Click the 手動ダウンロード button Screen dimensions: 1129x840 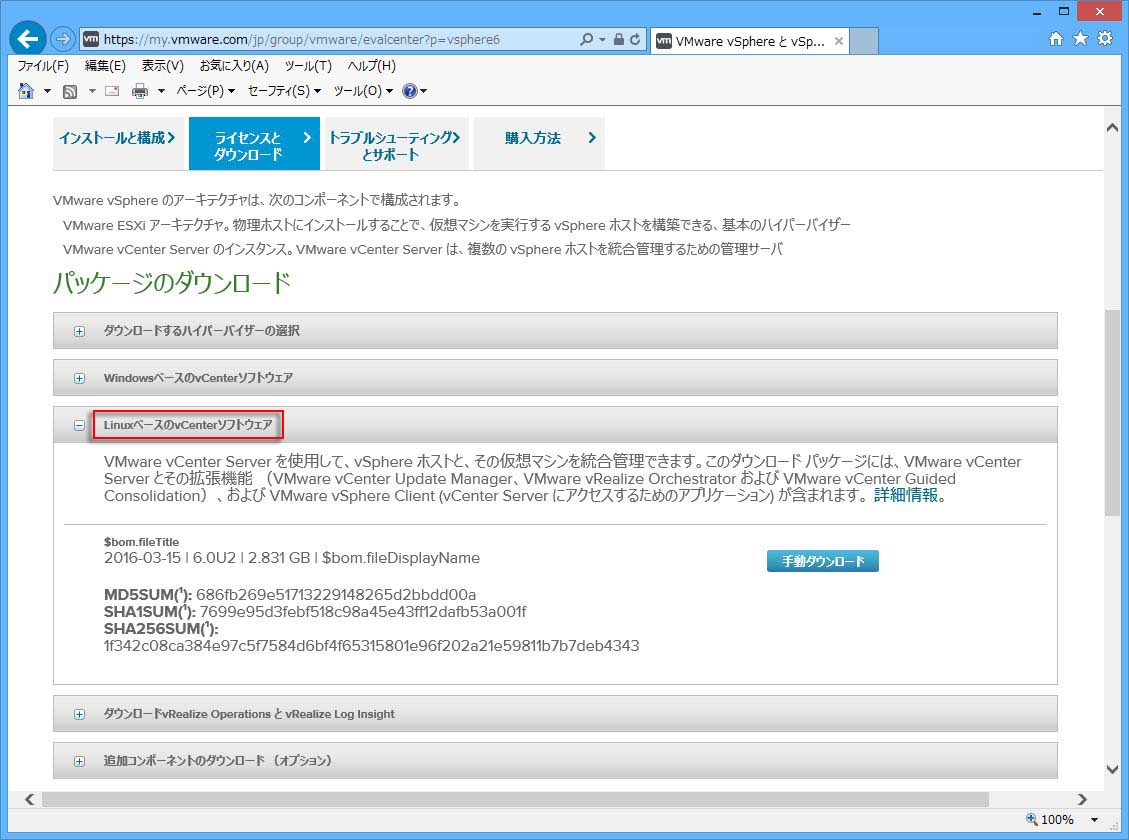tap(823, 561)
